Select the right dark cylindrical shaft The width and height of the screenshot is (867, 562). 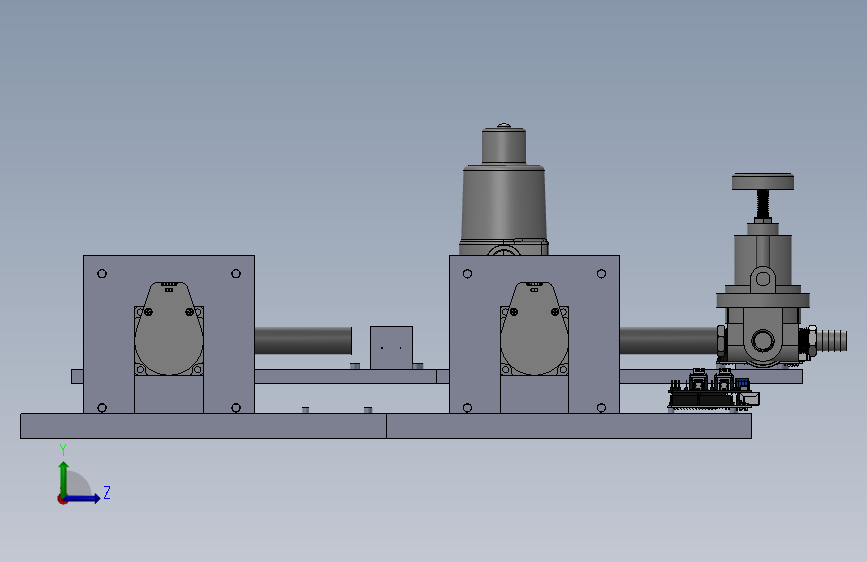tap(668, 341)
